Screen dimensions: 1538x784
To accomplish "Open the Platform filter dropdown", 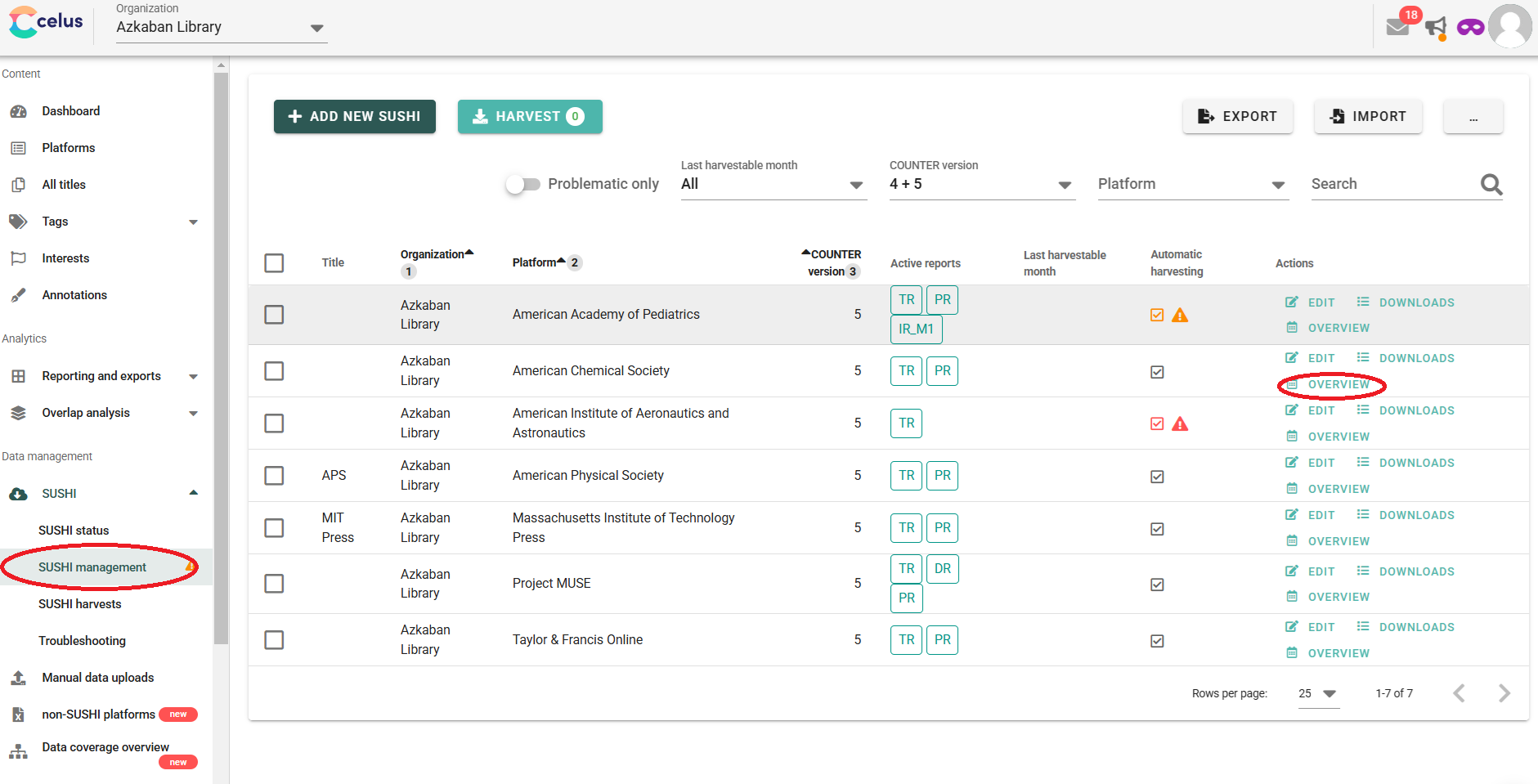I will [x=1193, y=184].
